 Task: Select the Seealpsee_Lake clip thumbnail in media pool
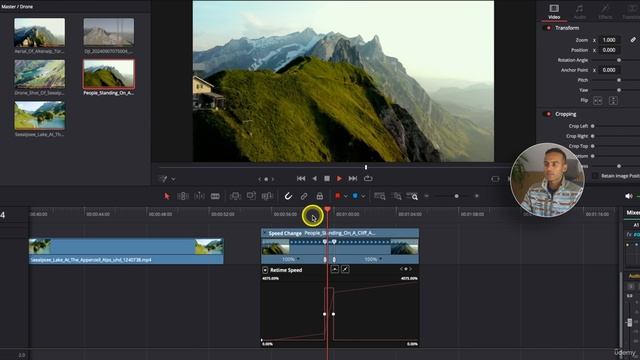[x=40, y=116]
